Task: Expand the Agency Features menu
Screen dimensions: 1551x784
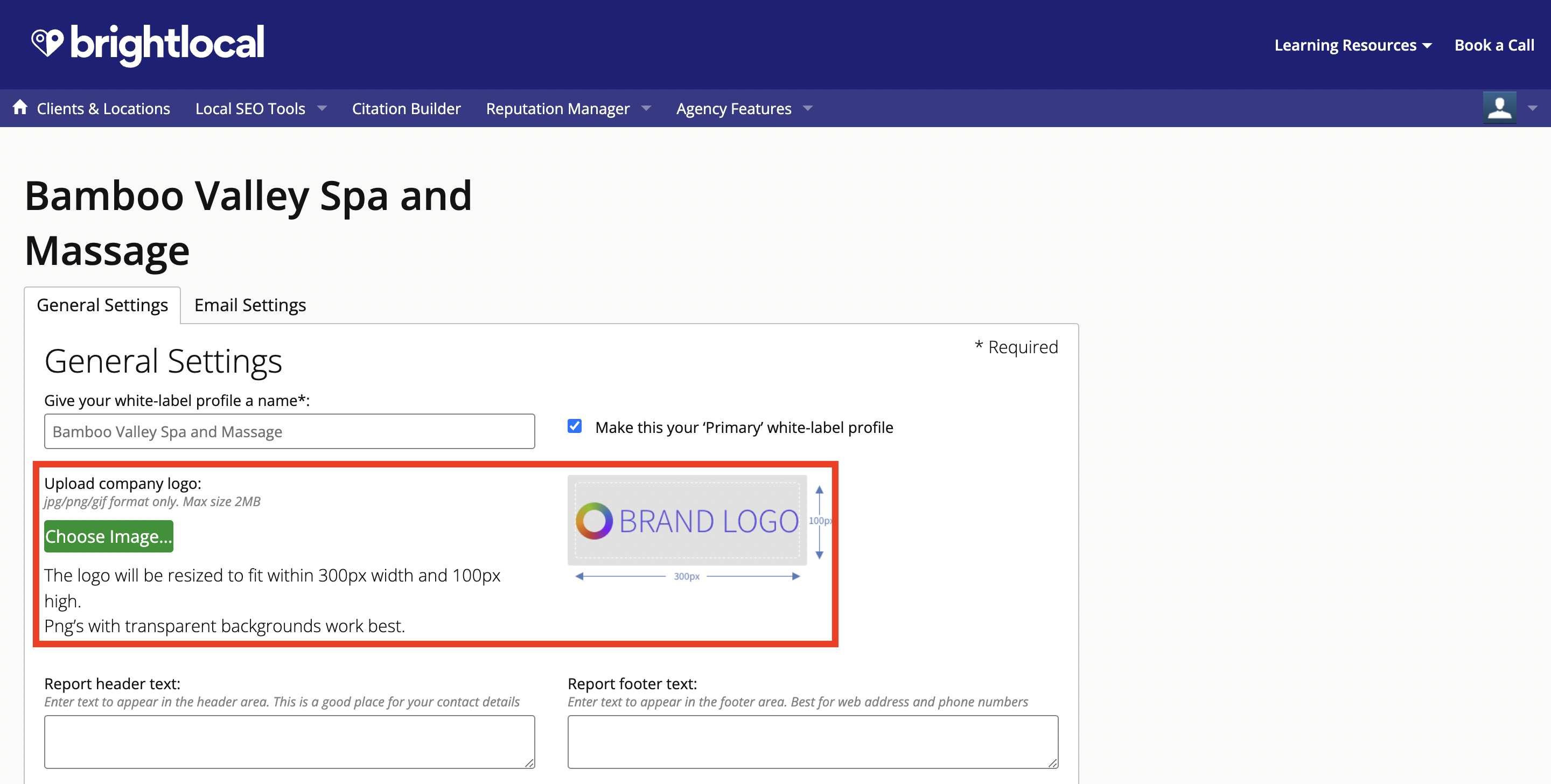Action: pos(744,108)
